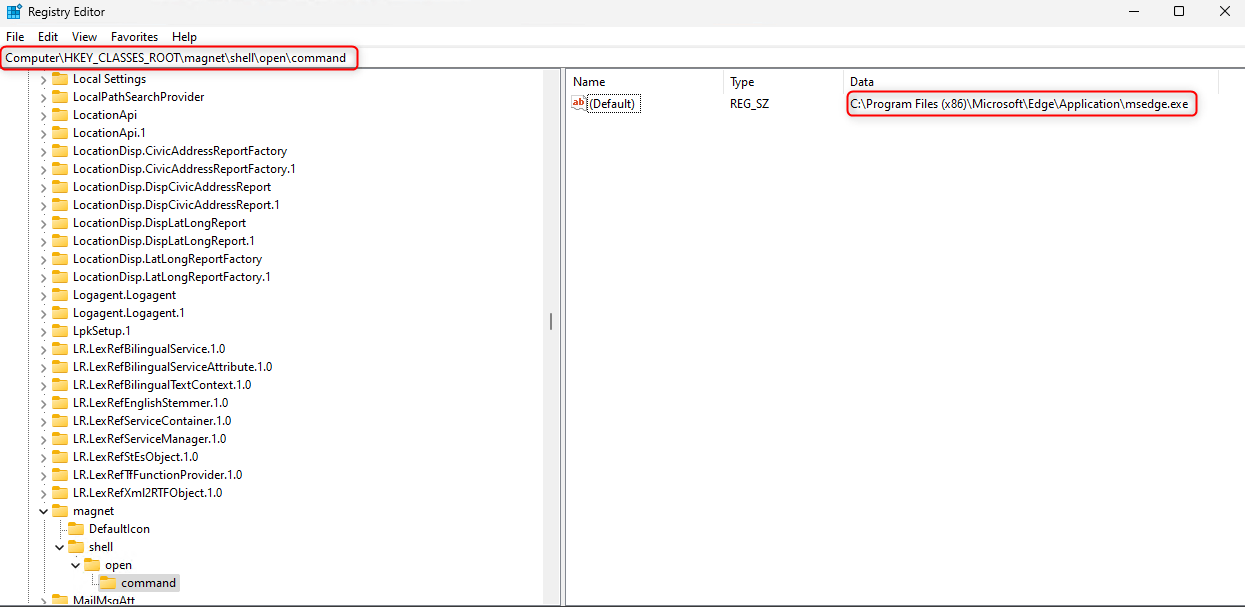Click the shell folder icon
1245x607 pixels.
click(x=74, y=546)
